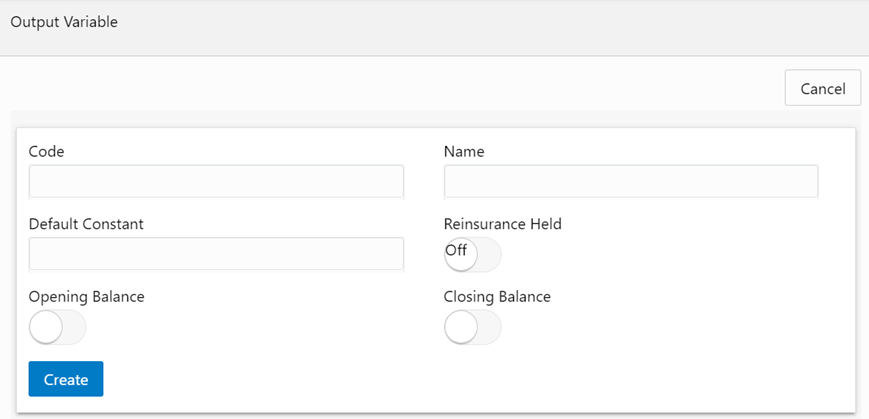The image size is (869, 419).
Task: Click into the Name text field
Action: 630,182
